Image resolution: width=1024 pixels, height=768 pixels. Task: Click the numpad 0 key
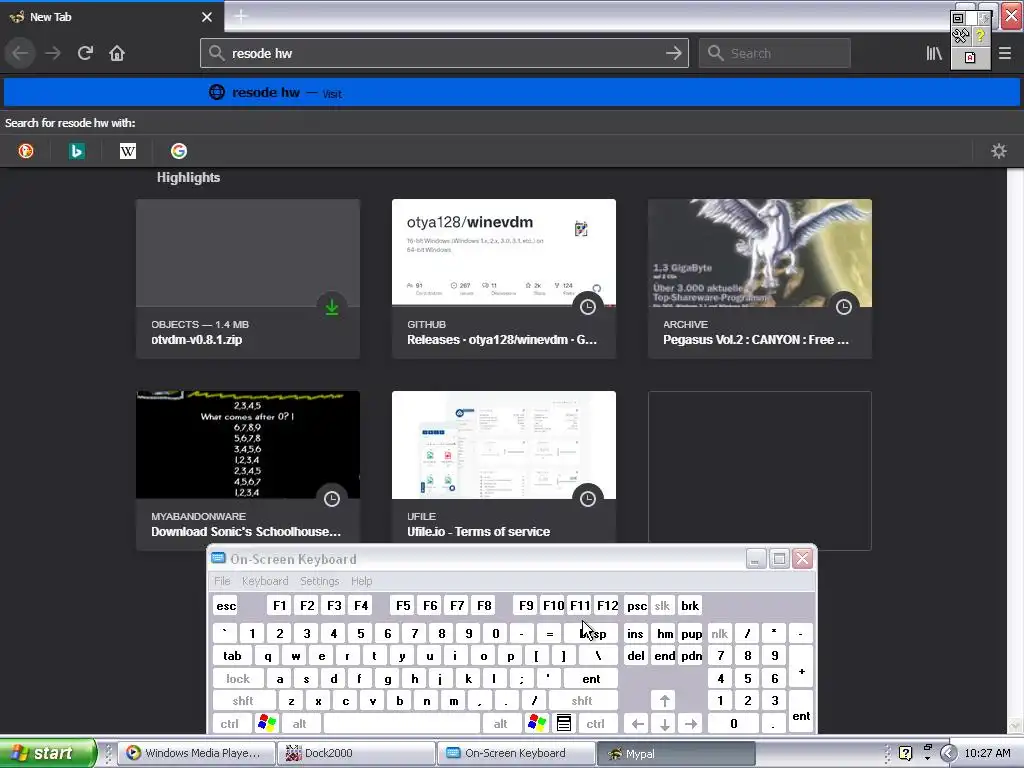click(733, 724)
